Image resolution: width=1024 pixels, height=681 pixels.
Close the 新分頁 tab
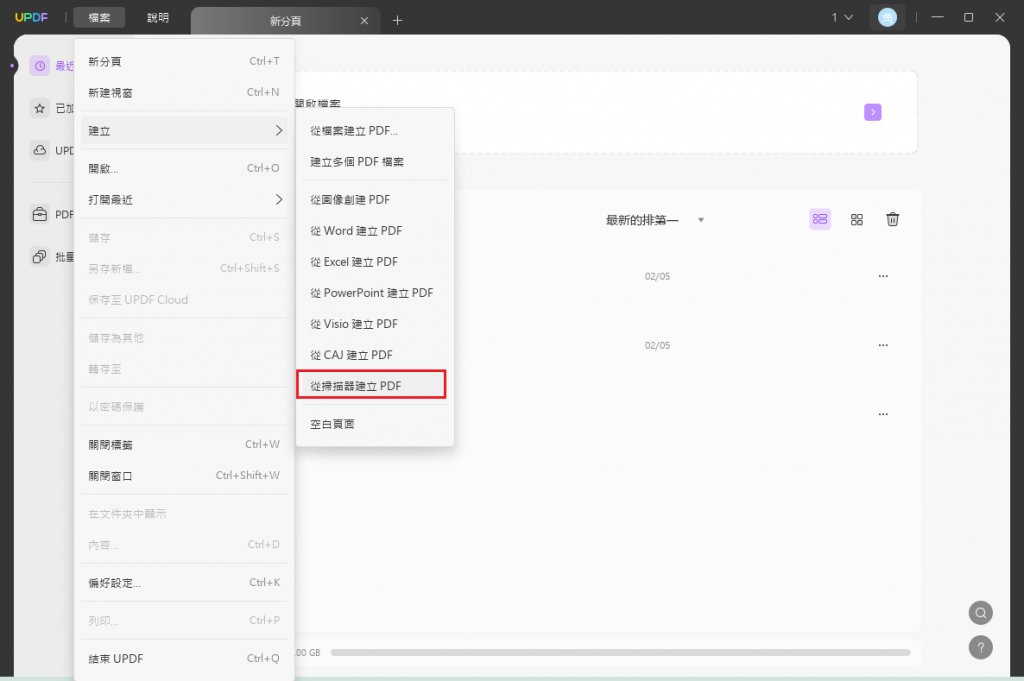pos(364,21)
